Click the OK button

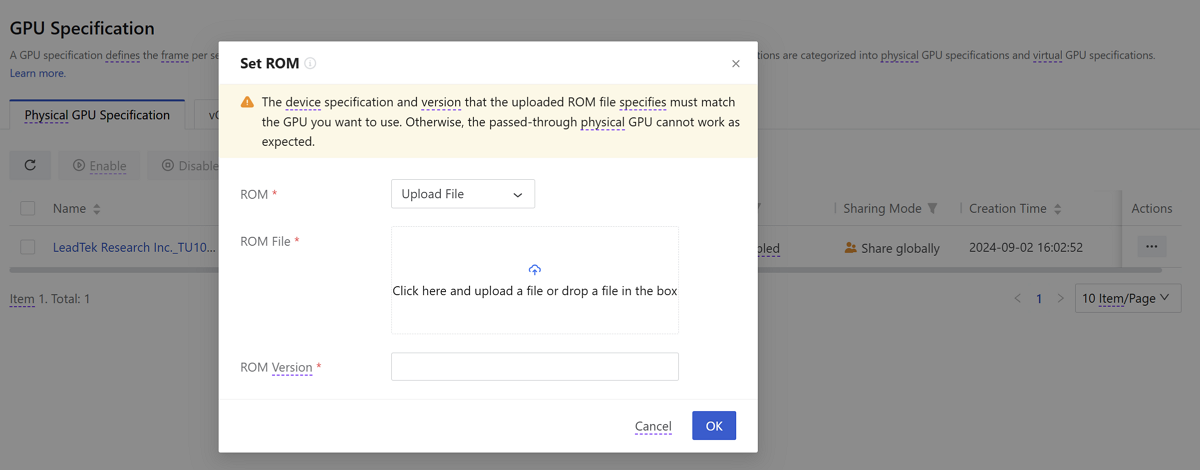[x=713, y=426]
